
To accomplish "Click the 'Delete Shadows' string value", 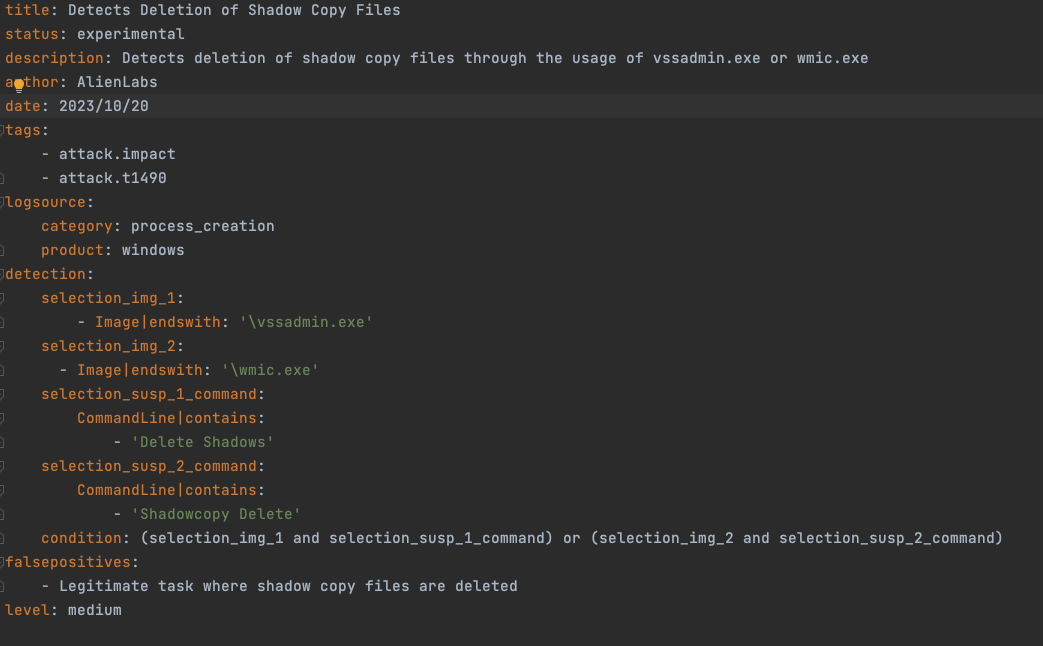I will (x=202, y=442).
